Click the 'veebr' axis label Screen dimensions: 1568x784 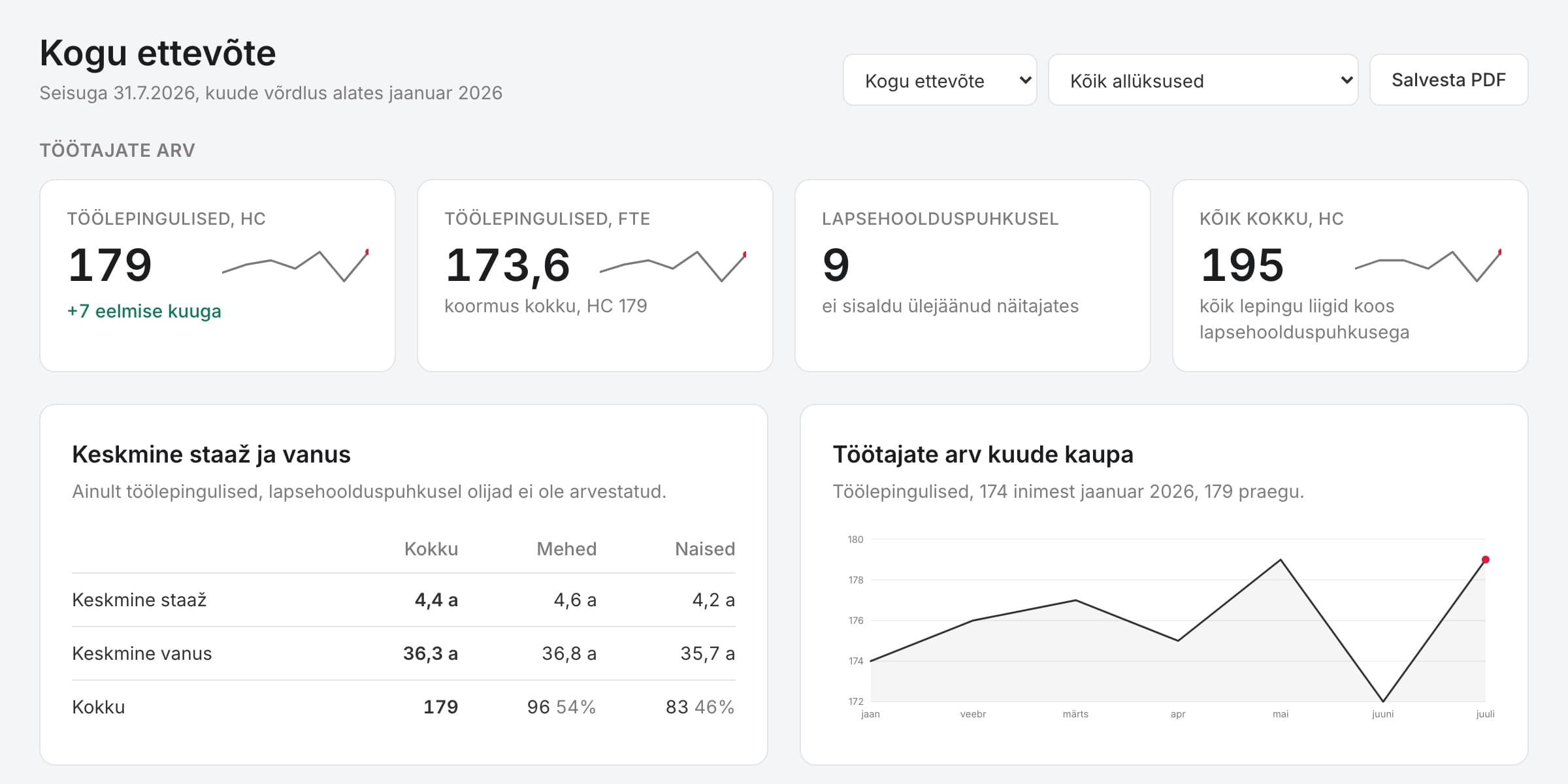[973, 714]
